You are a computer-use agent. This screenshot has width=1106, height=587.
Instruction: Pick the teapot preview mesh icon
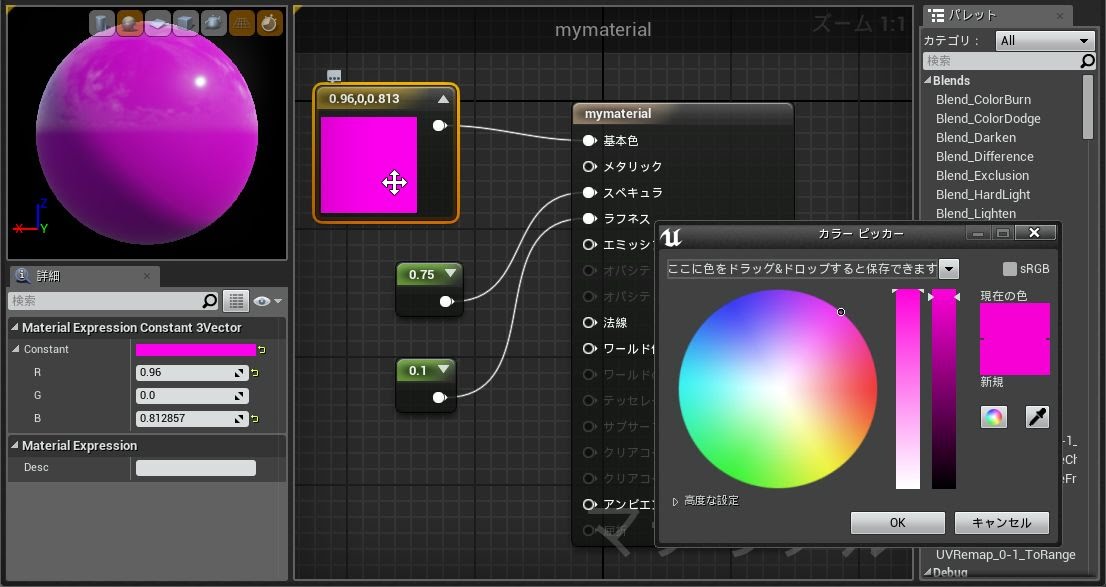214,23
